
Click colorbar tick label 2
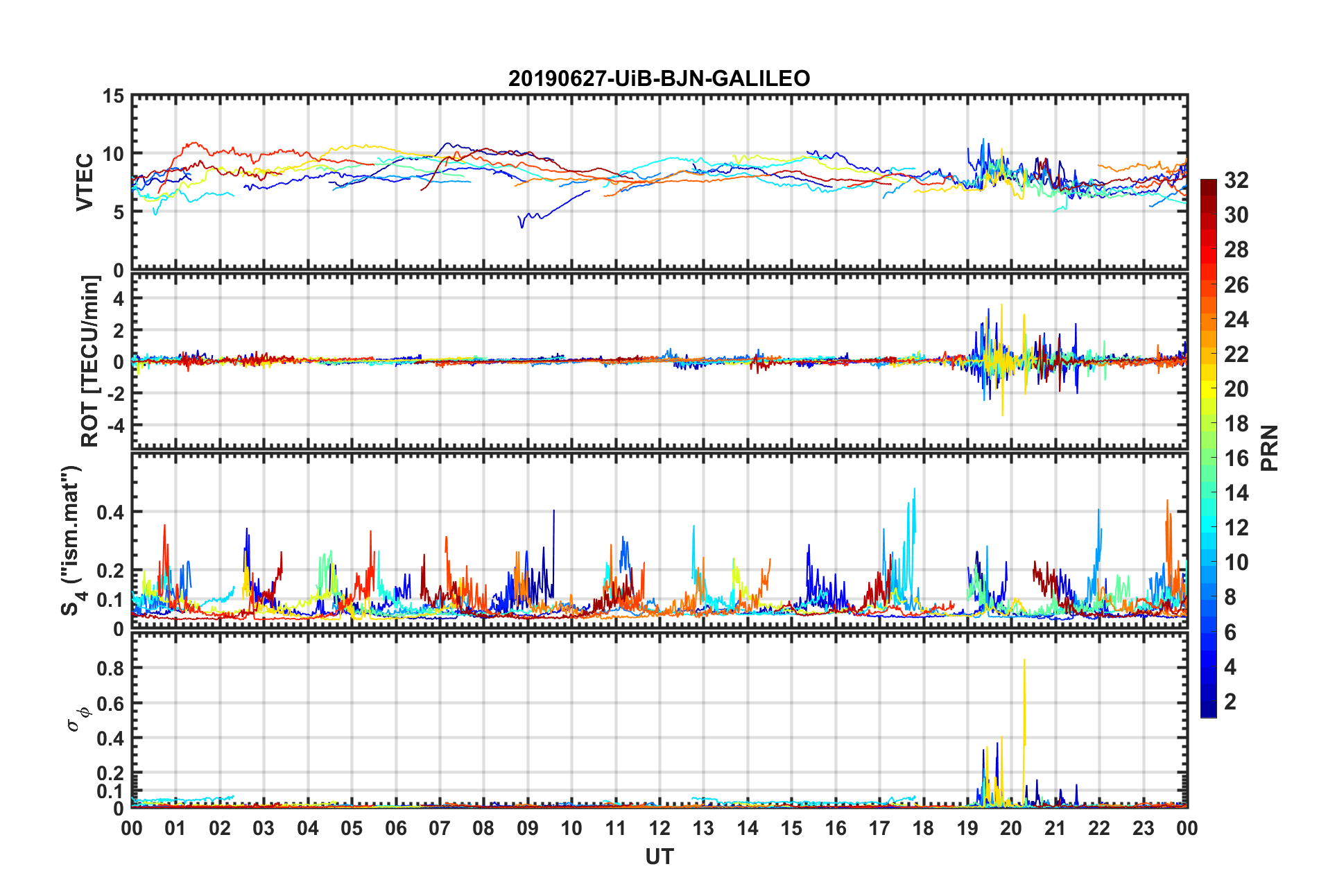1230,701
